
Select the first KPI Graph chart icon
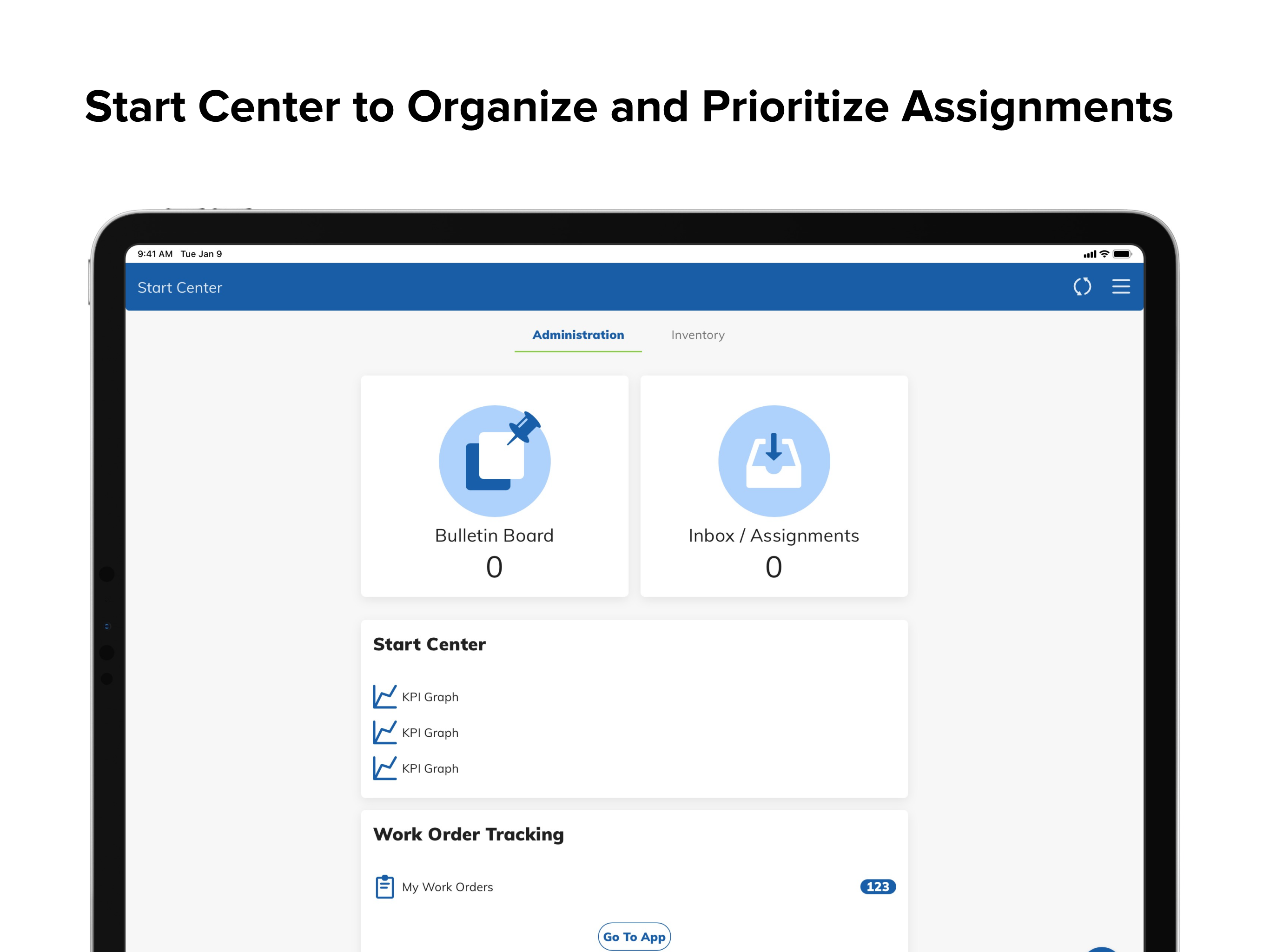point(385,696)
